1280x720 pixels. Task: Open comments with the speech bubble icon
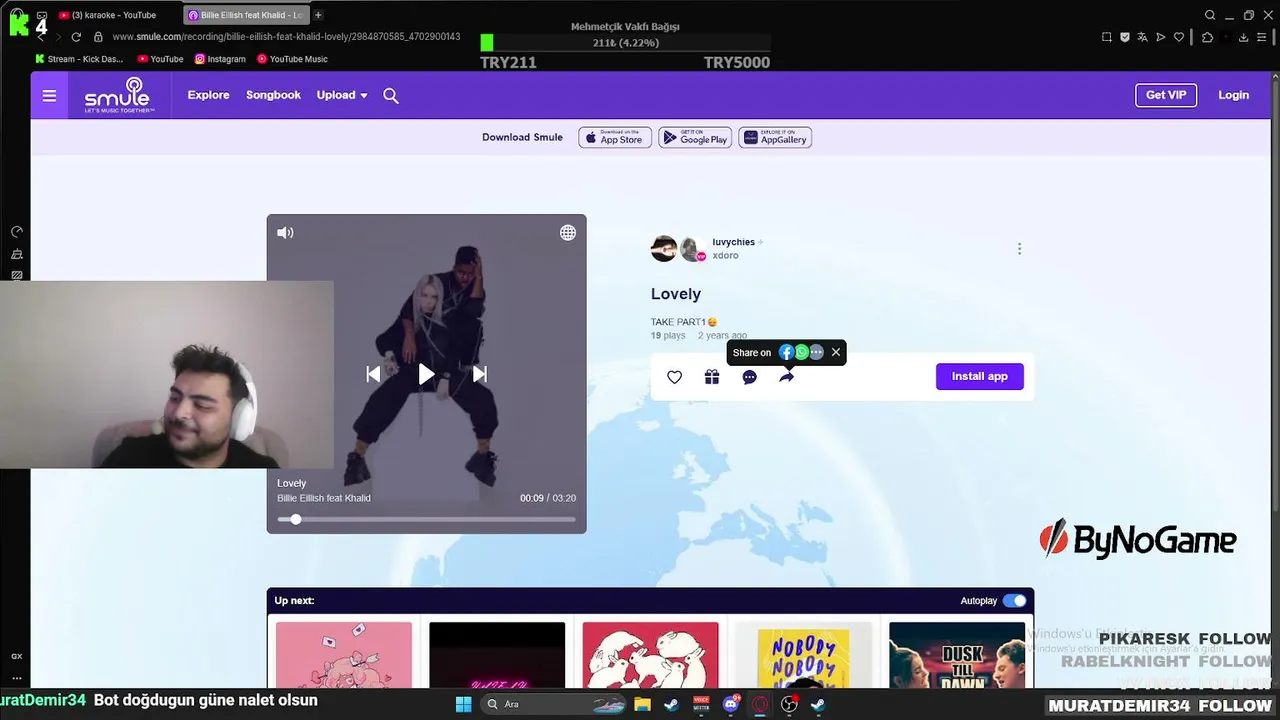(x=750, y=377)
